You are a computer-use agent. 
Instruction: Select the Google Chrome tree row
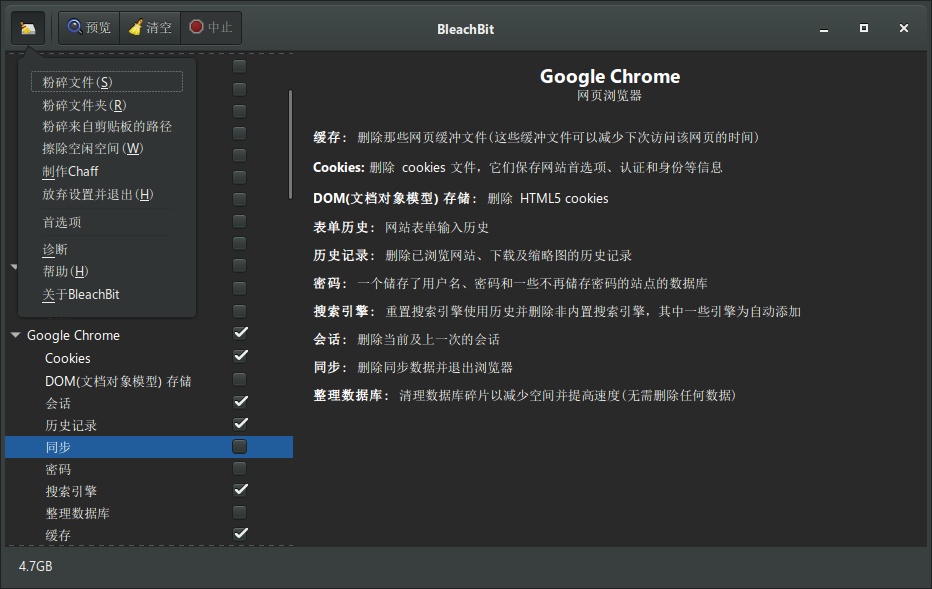point(149,335)
